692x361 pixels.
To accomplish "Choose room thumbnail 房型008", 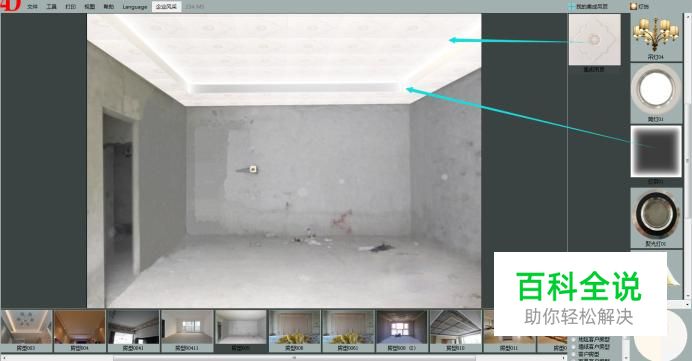I will [x=294, y=331].
